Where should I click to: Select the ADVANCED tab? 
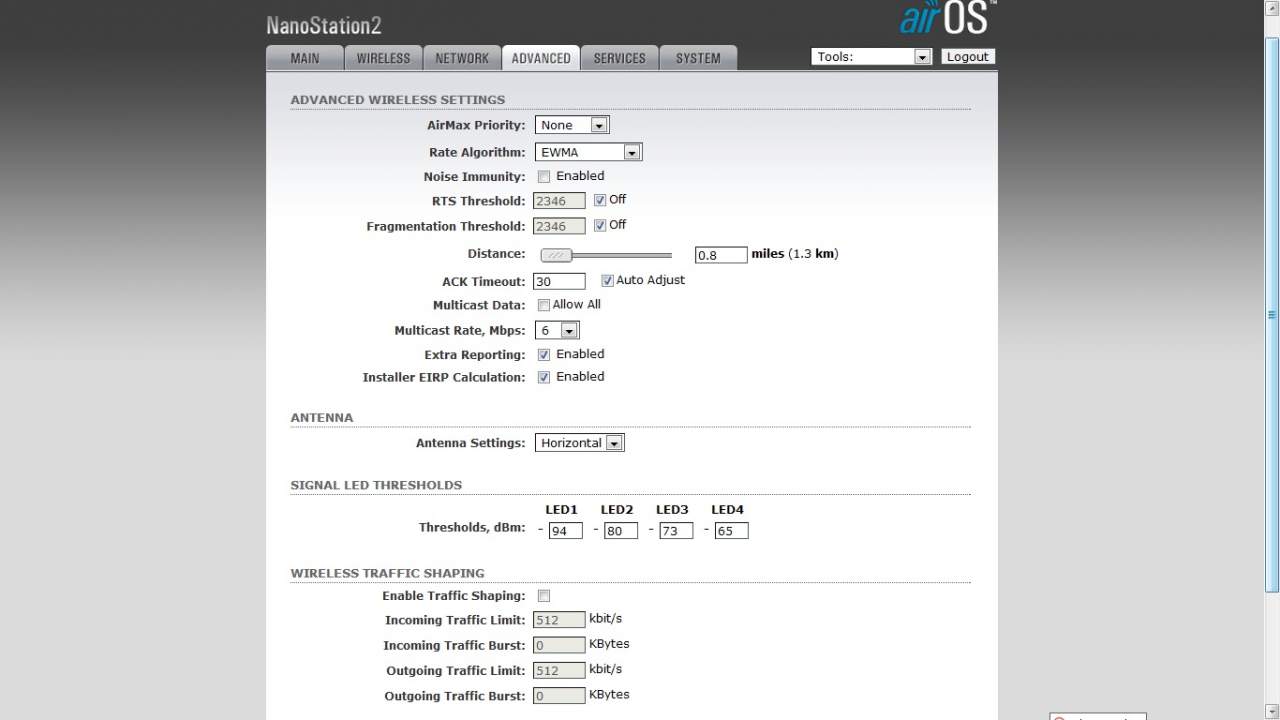coord(541,58)
